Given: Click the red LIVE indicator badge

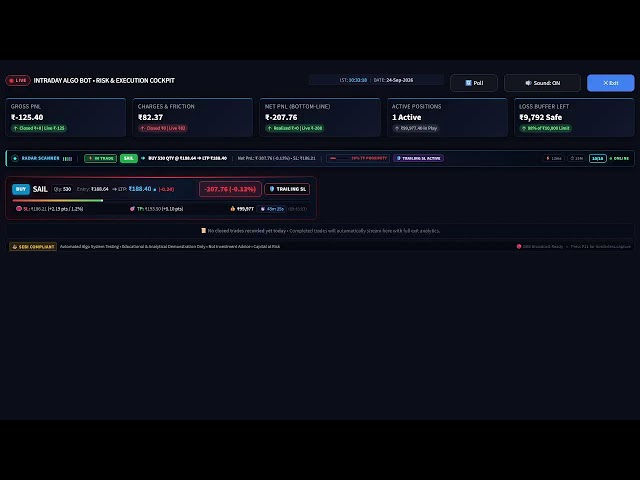Looking at the screenshot, I should coord(18,80).
